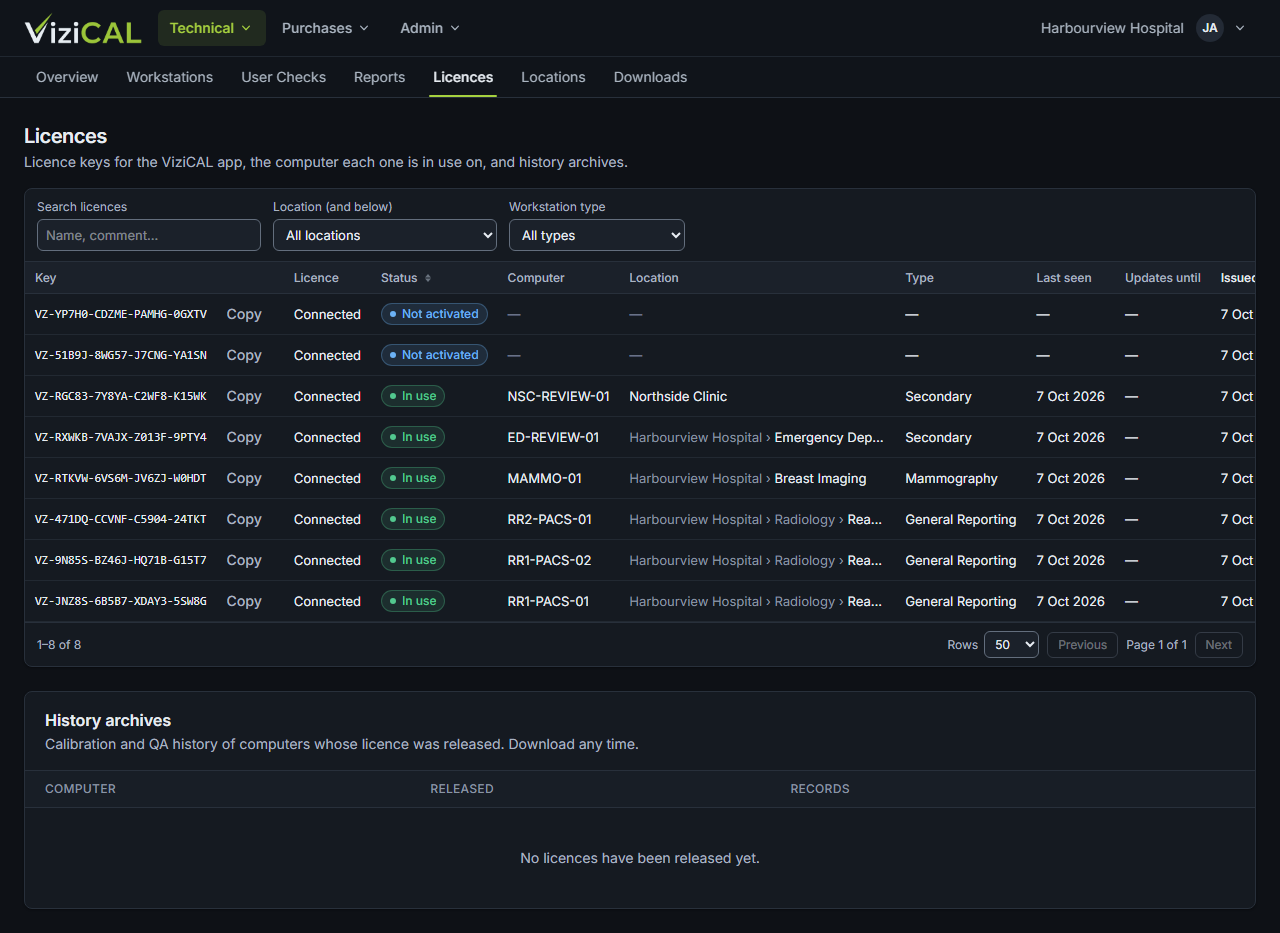Click the In use badge for ED-REVIEW-01

413,437
